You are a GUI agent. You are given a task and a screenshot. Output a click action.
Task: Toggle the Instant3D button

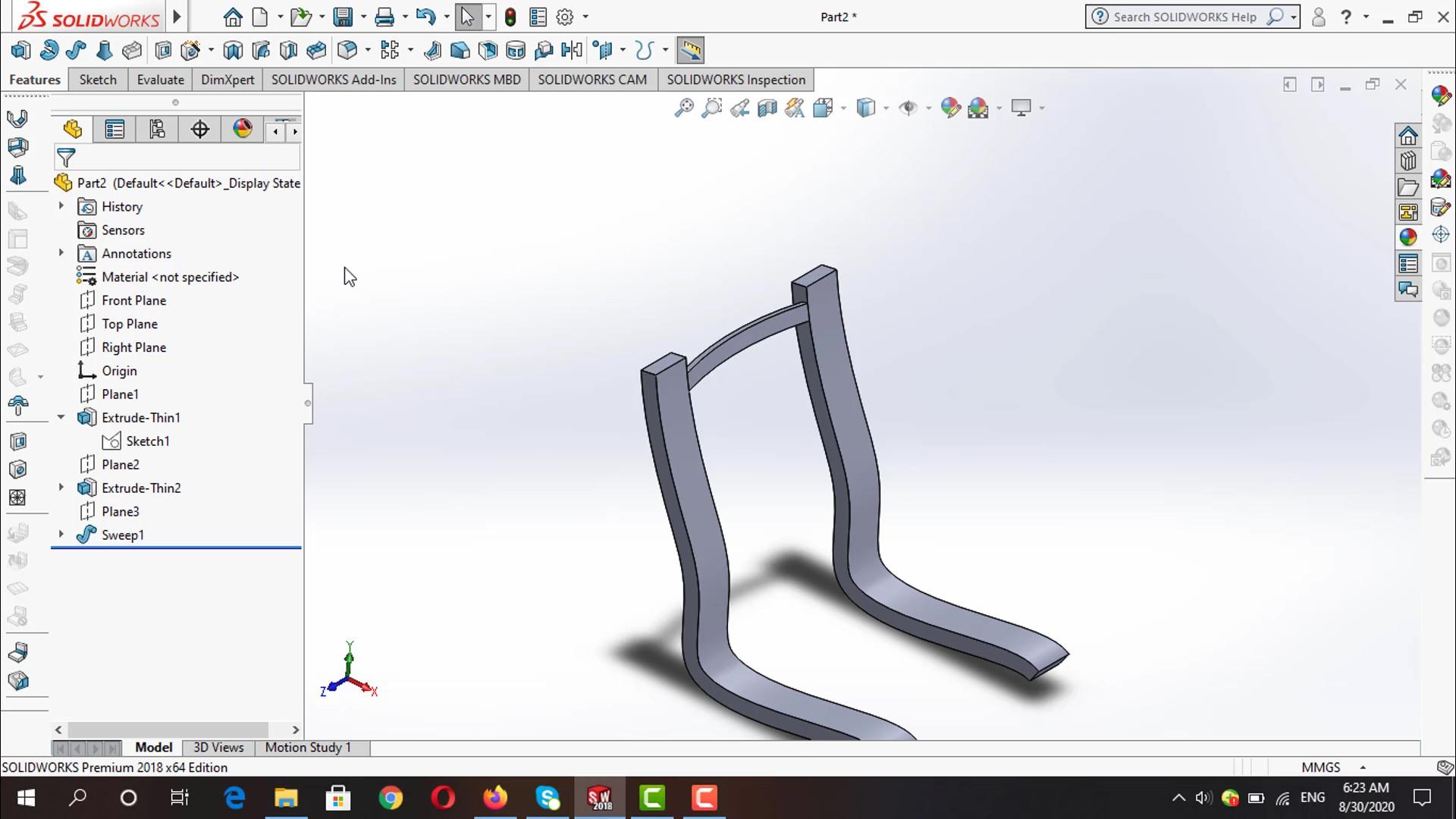pyautogui.click(x=690, y=51)
